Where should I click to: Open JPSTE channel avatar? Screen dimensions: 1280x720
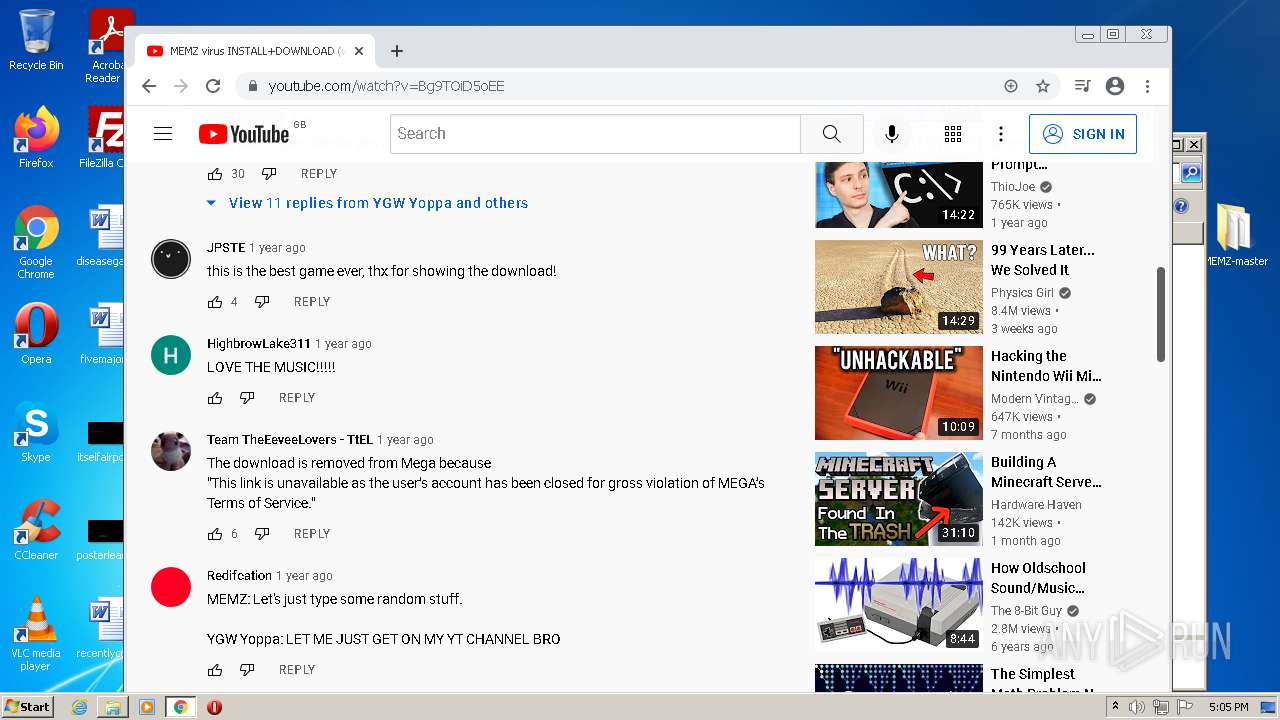point(171,259)
